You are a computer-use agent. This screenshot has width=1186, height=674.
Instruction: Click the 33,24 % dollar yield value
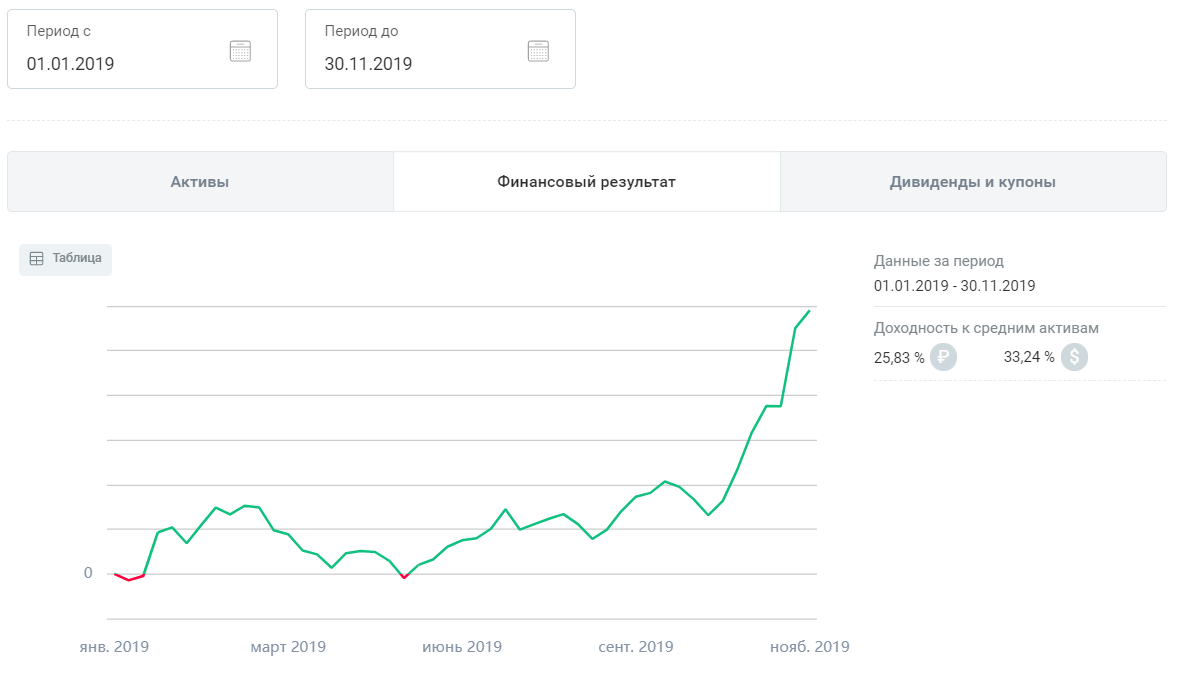(1029, 358)
